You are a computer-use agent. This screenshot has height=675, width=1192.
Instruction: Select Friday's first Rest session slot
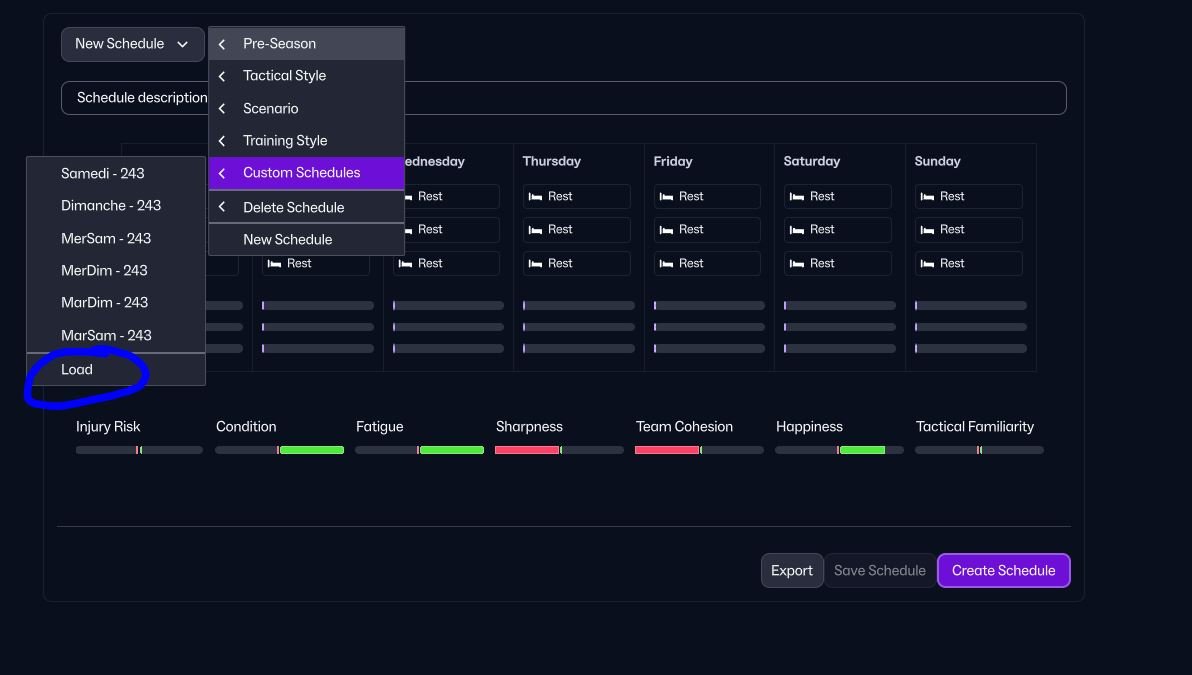pos(708,196)
